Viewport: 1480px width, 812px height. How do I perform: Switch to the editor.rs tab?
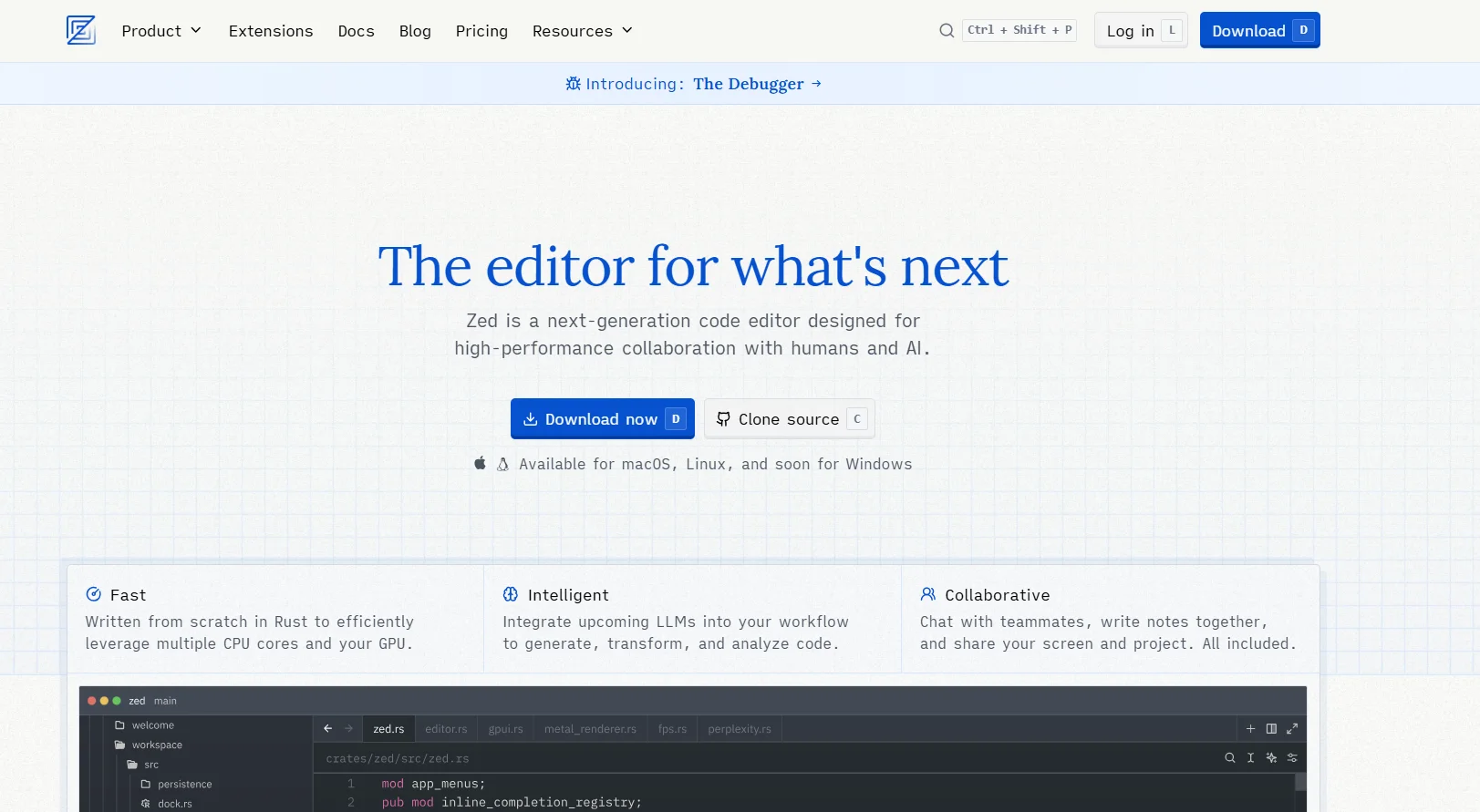(x=446, y=729)
